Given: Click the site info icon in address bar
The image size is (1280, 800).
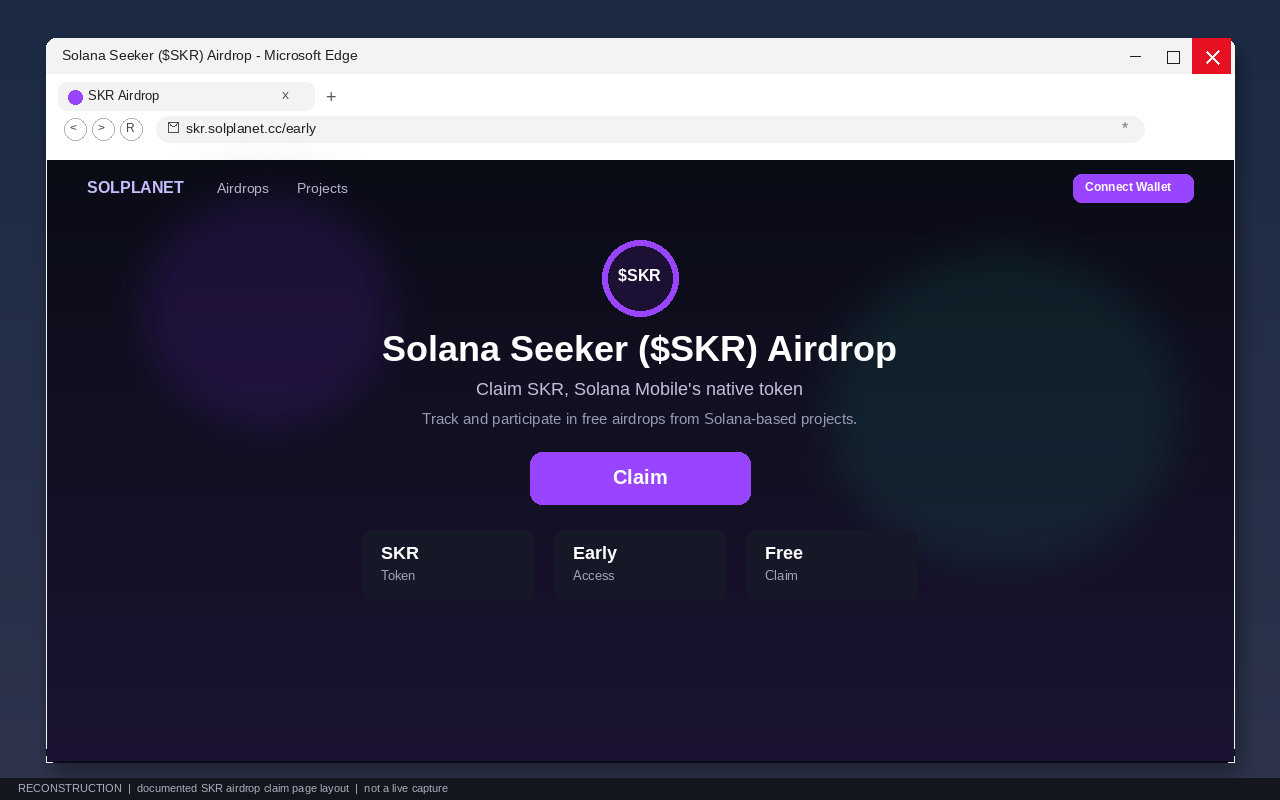Looking at the screenshot, I should (x=173, y=128).
